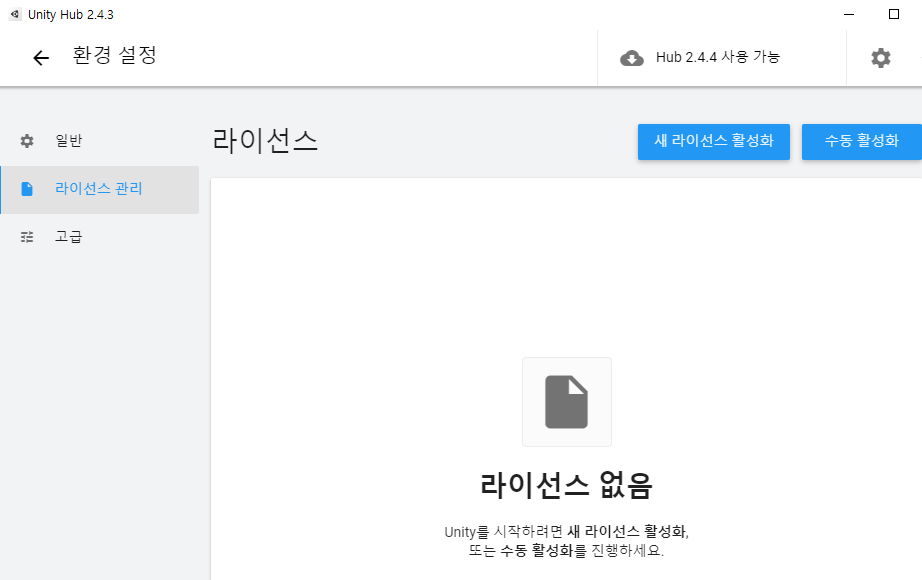The height and width of the screenshot is (580, 922).
Task: Click the 라이선스 없음 message
Action: pyautogui.click(x=566, y=486)
